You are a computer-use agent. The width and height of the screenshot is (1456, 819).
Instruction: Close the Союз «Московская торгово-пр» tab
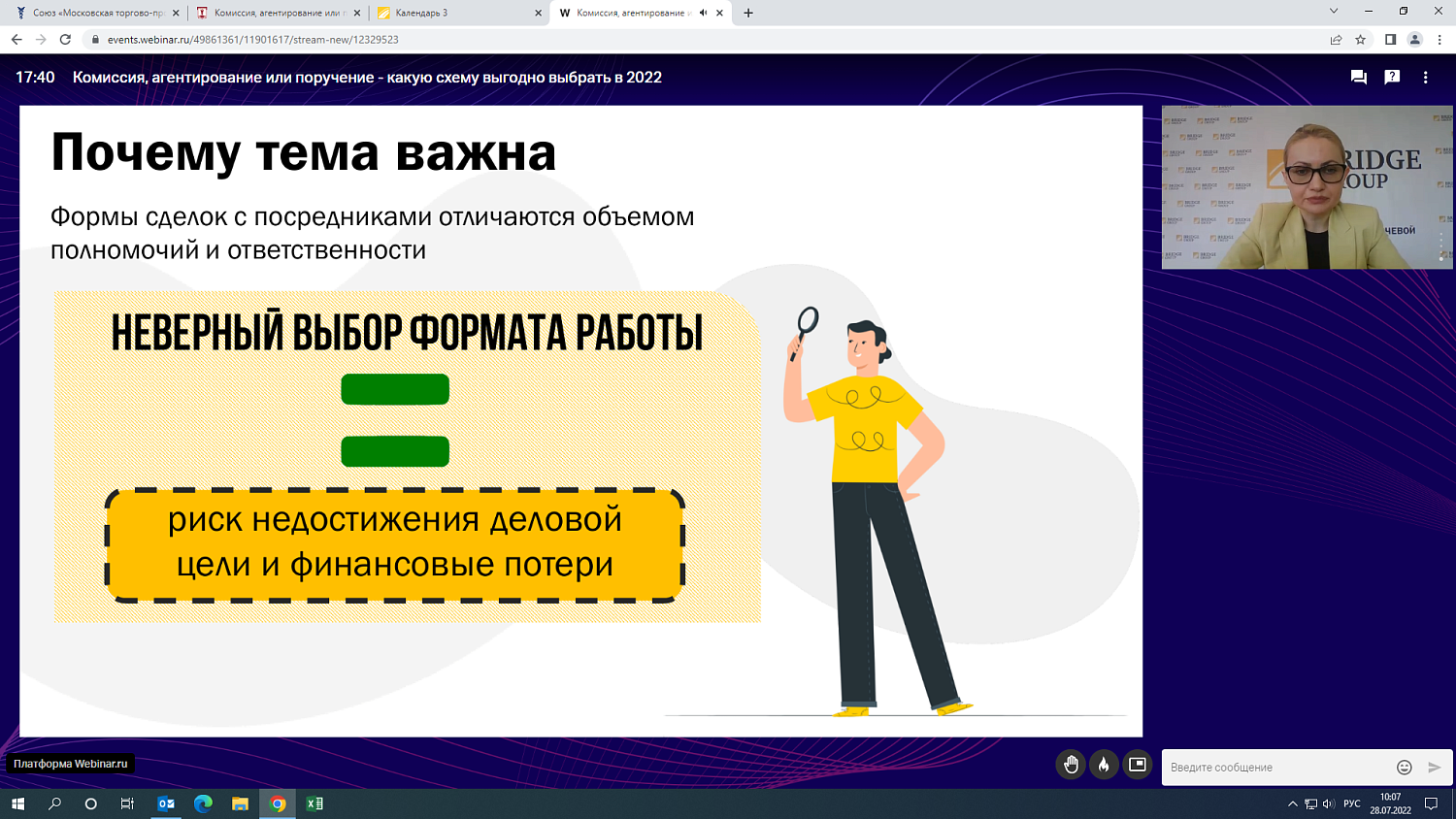[x=176, y=13]
